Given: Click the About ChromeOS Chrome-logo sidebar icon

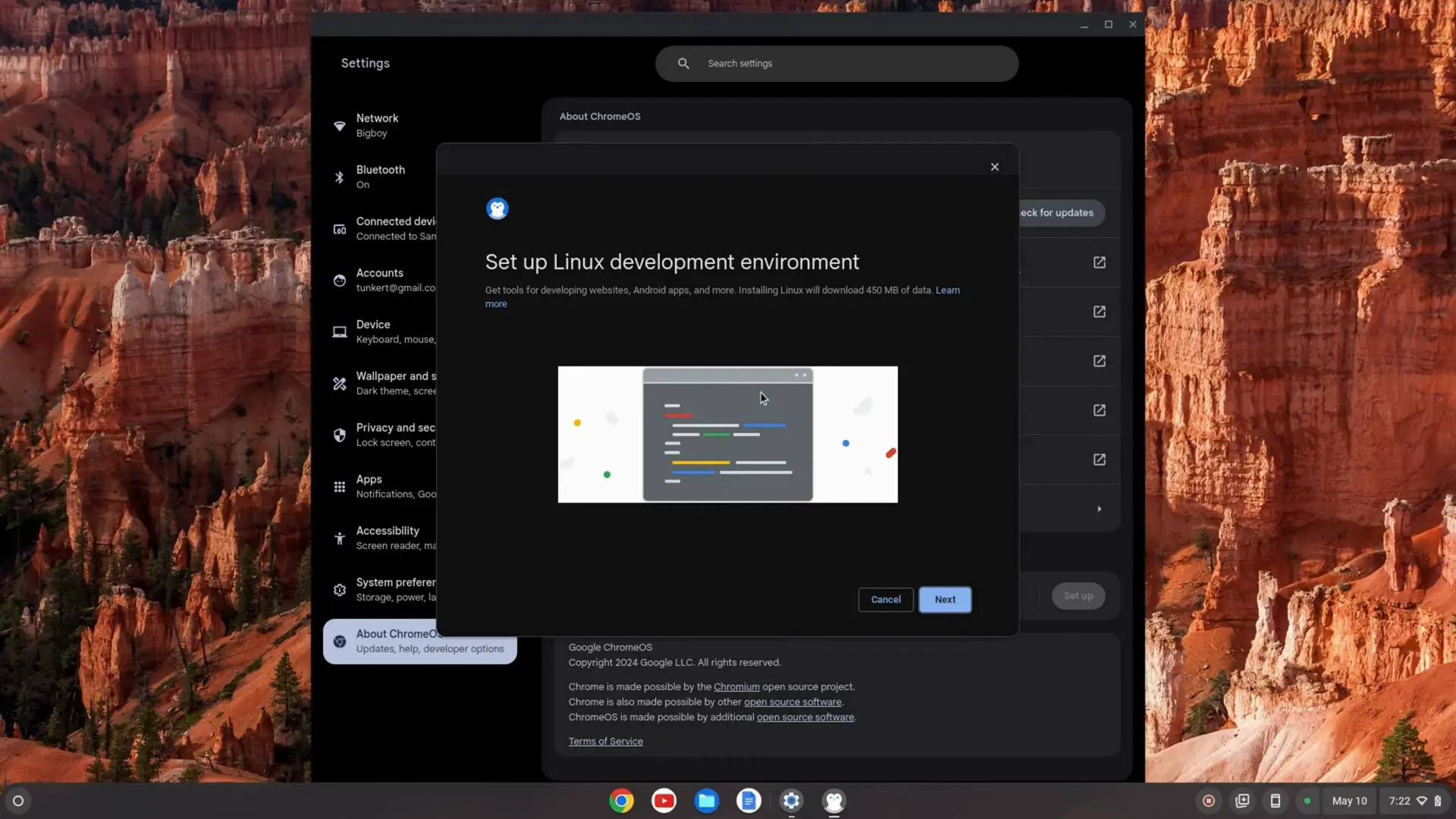Looking at the screenshot, I should tap(340, 642).
